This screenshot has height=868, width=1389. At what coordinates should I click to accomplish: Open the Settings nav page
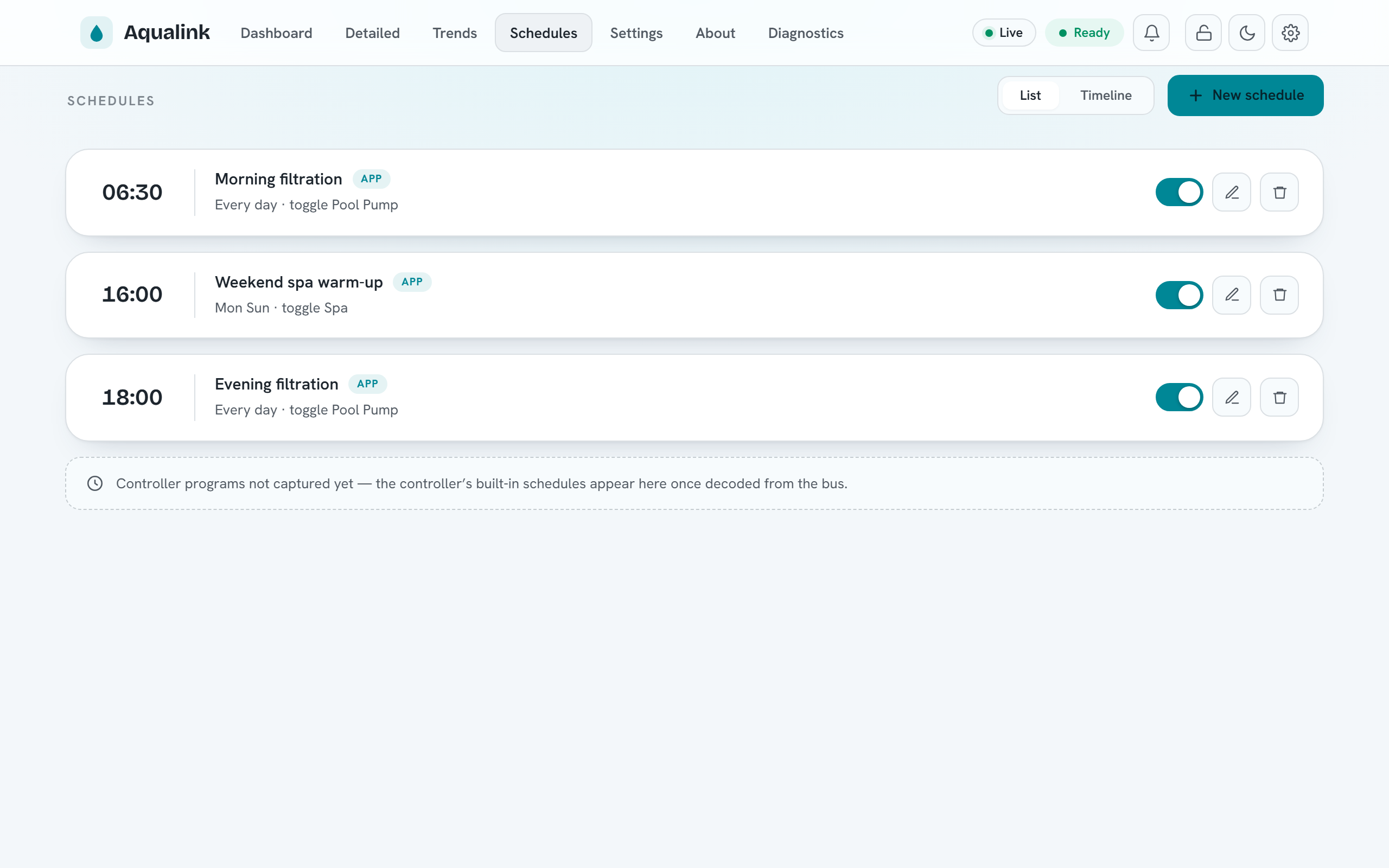coord(636,33)
